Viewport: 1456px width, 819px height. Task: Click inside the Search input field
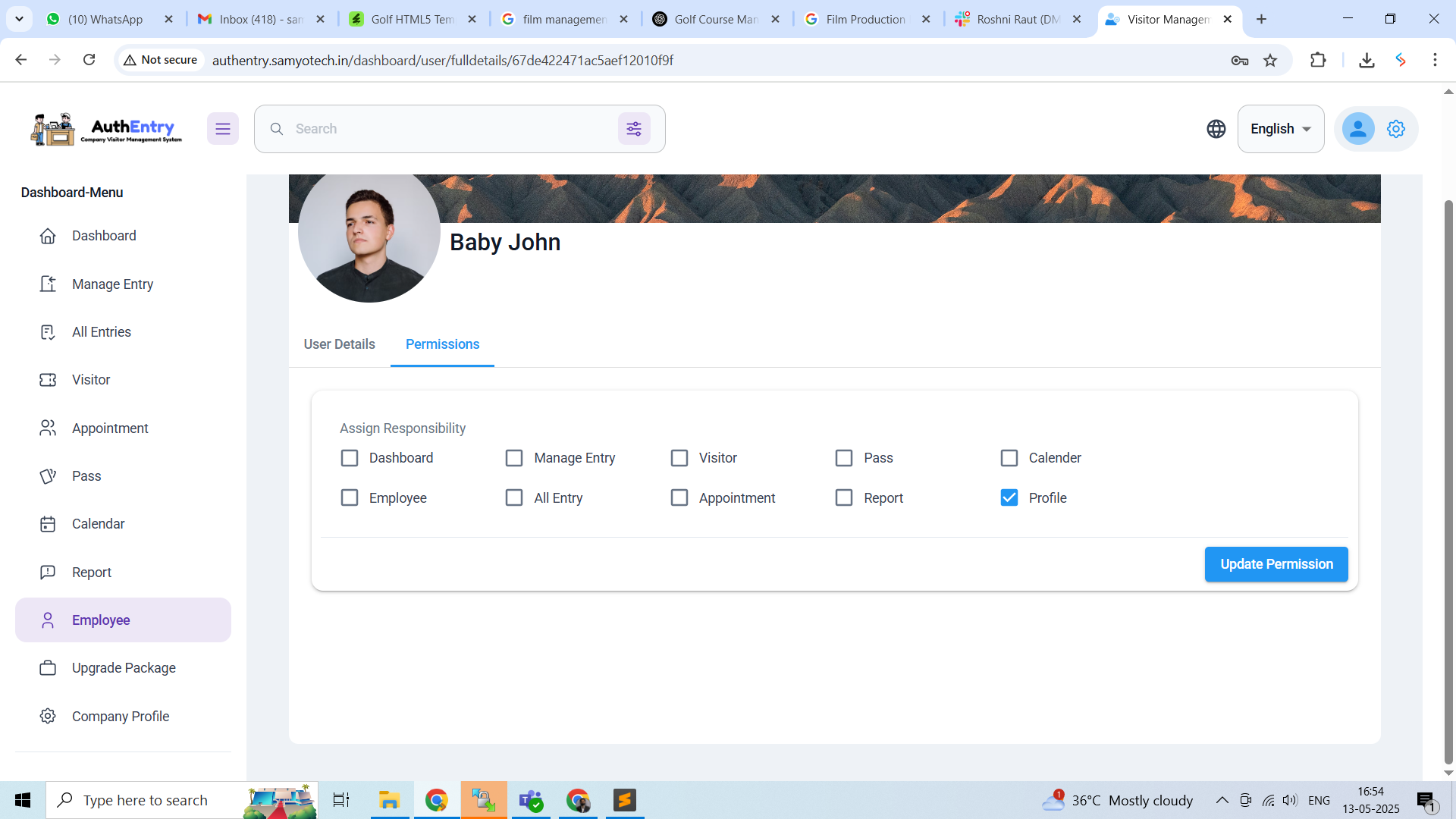447,129
